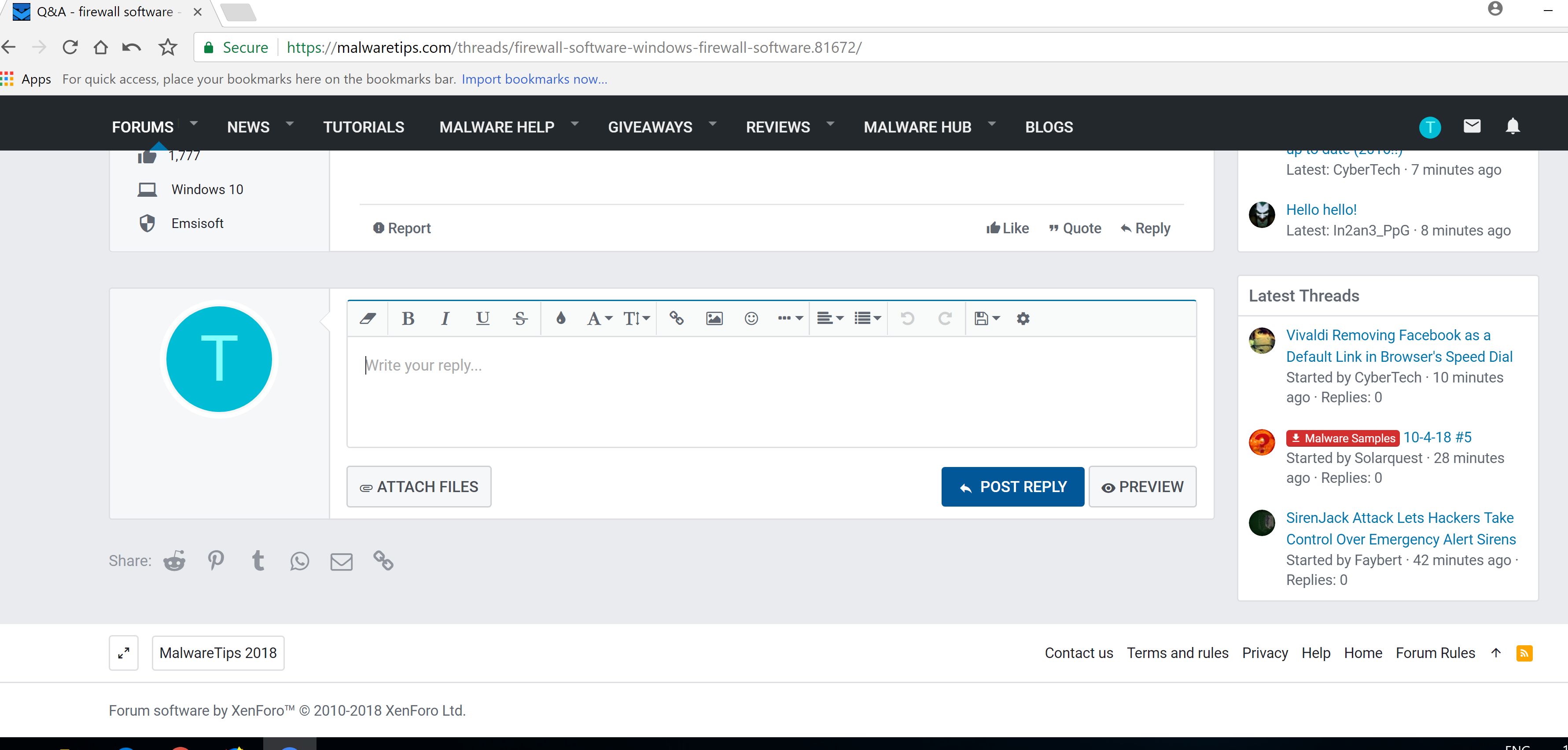Click the insert image icon
This screenshot has height=750, width=1568.
tap(714, 318)
